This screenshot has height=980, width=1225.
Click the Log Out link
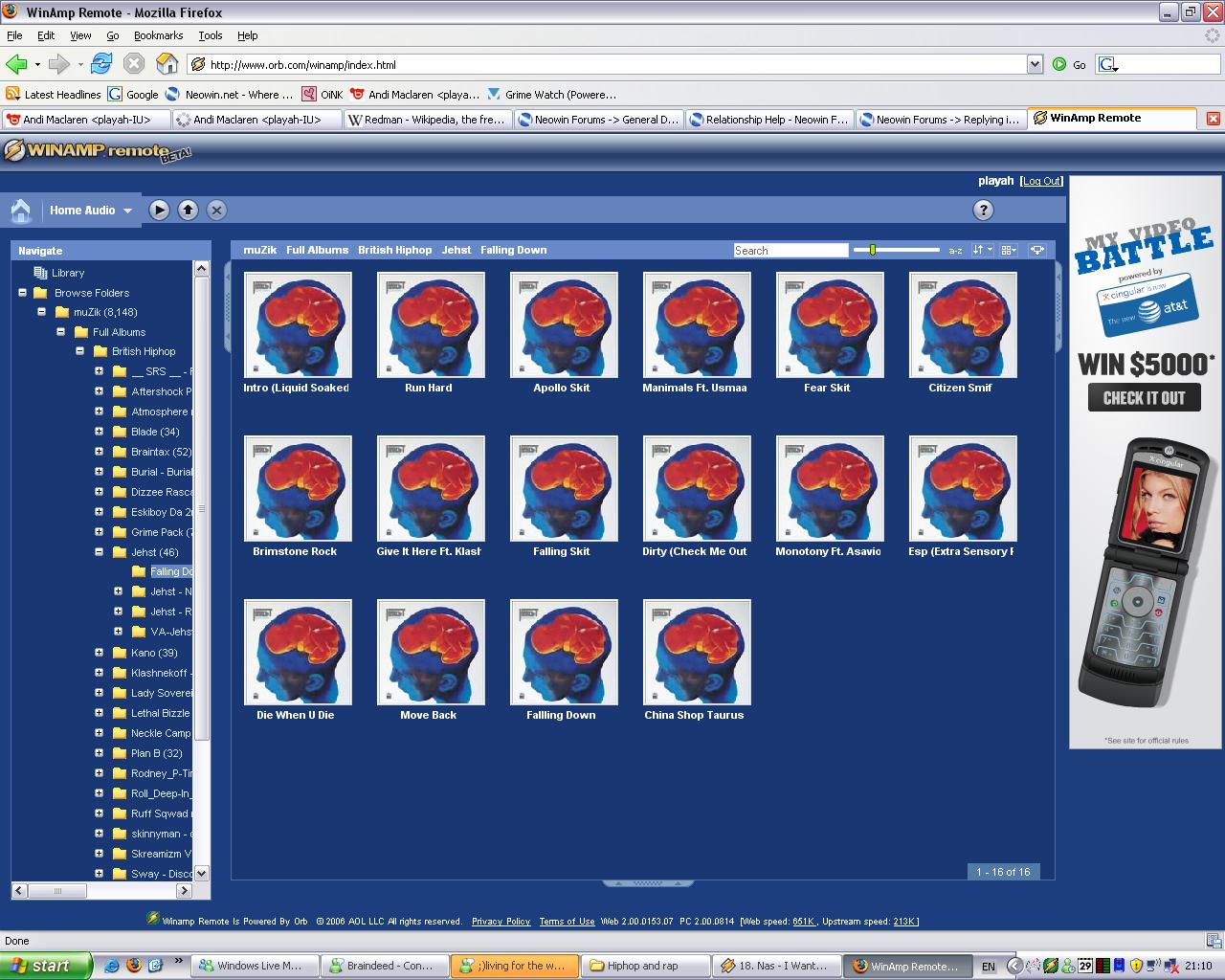(x=1041, y=180)
